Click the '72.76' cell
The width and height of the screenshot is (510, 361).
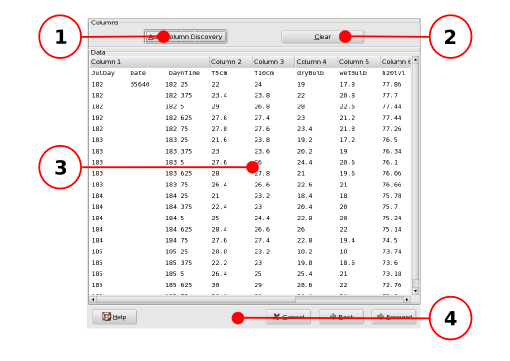[x=392, y=285]
